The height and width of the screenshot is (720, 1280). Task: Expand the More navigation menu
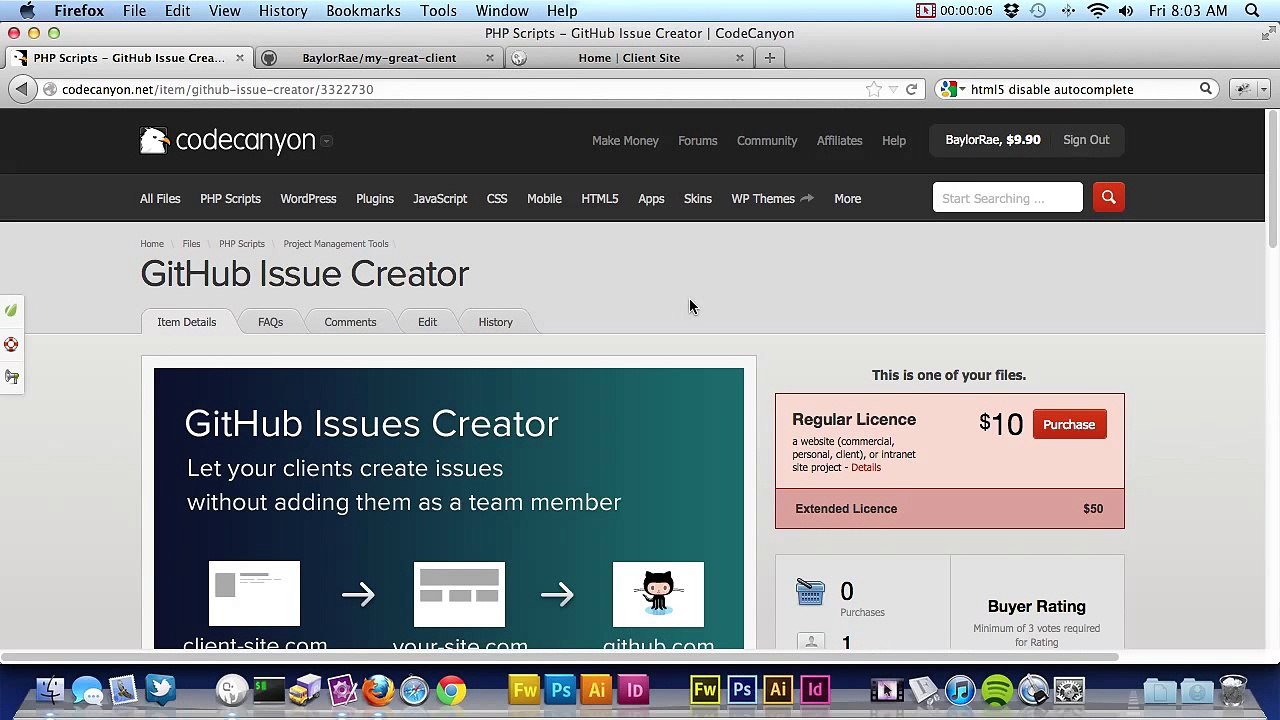coord(847,198)
